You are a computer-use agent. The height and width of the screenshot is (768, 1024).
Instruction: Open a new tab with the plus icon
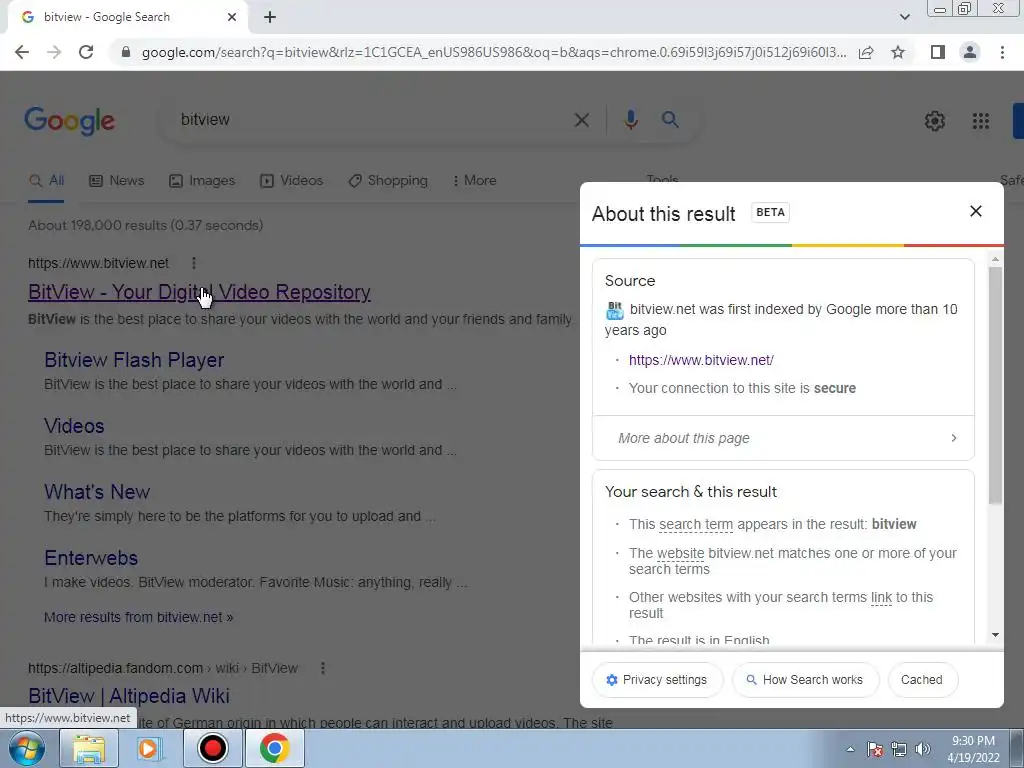click(270, 17)
